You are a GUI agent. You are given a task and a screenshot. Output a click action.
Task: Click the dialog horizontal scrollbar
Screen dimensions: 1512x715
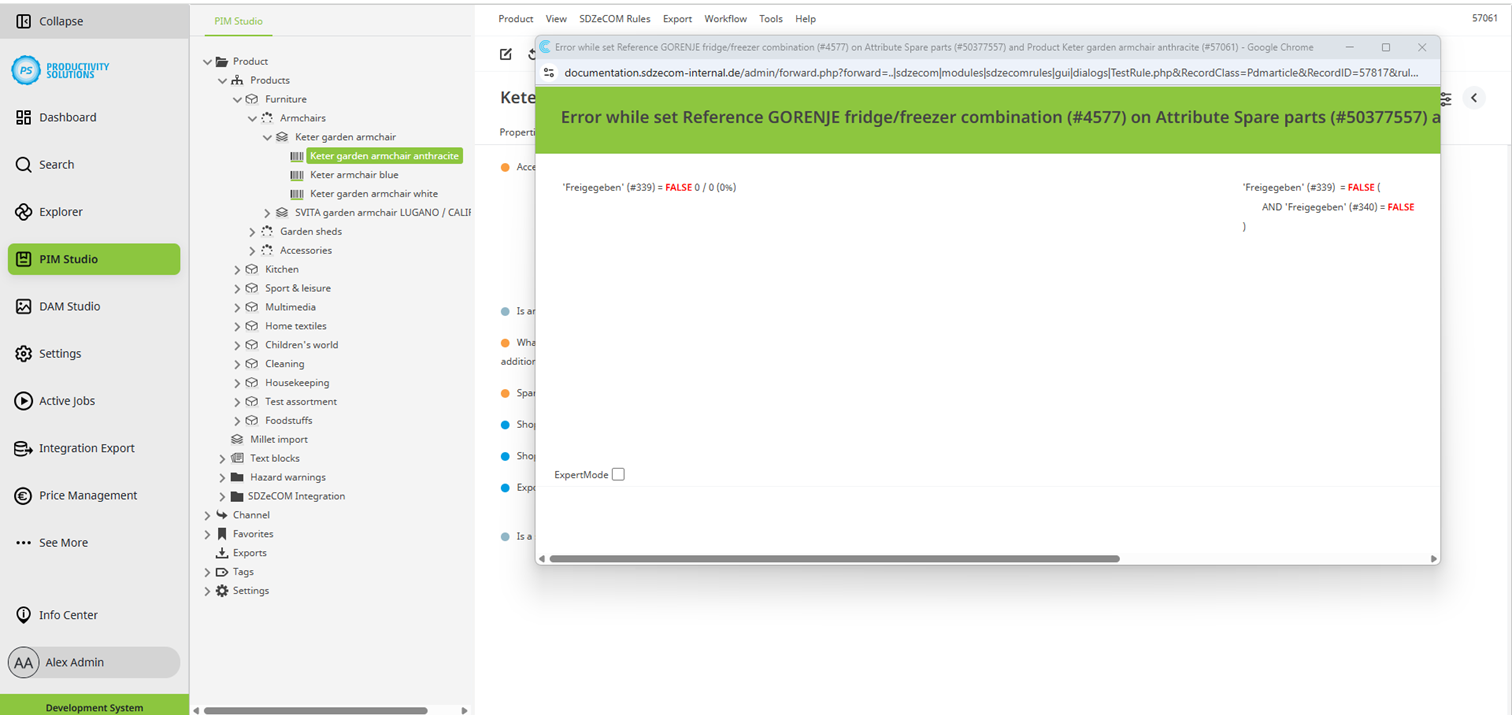[834, 559]
